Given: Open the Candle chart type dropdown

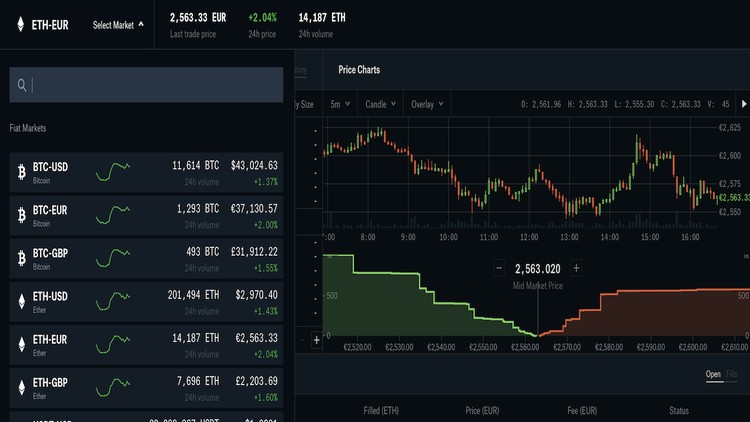Looking at the screenshot, I should pos(380,104).
